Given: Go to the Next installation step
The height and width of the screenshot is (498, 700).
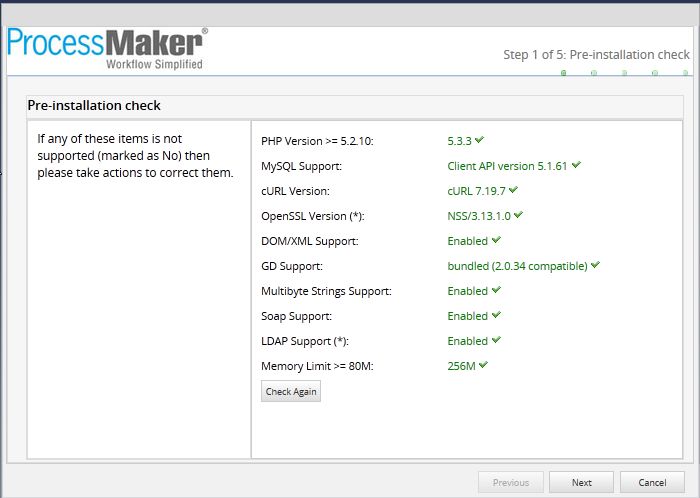Looking at the screenshot, I should (x=581, y=482).
